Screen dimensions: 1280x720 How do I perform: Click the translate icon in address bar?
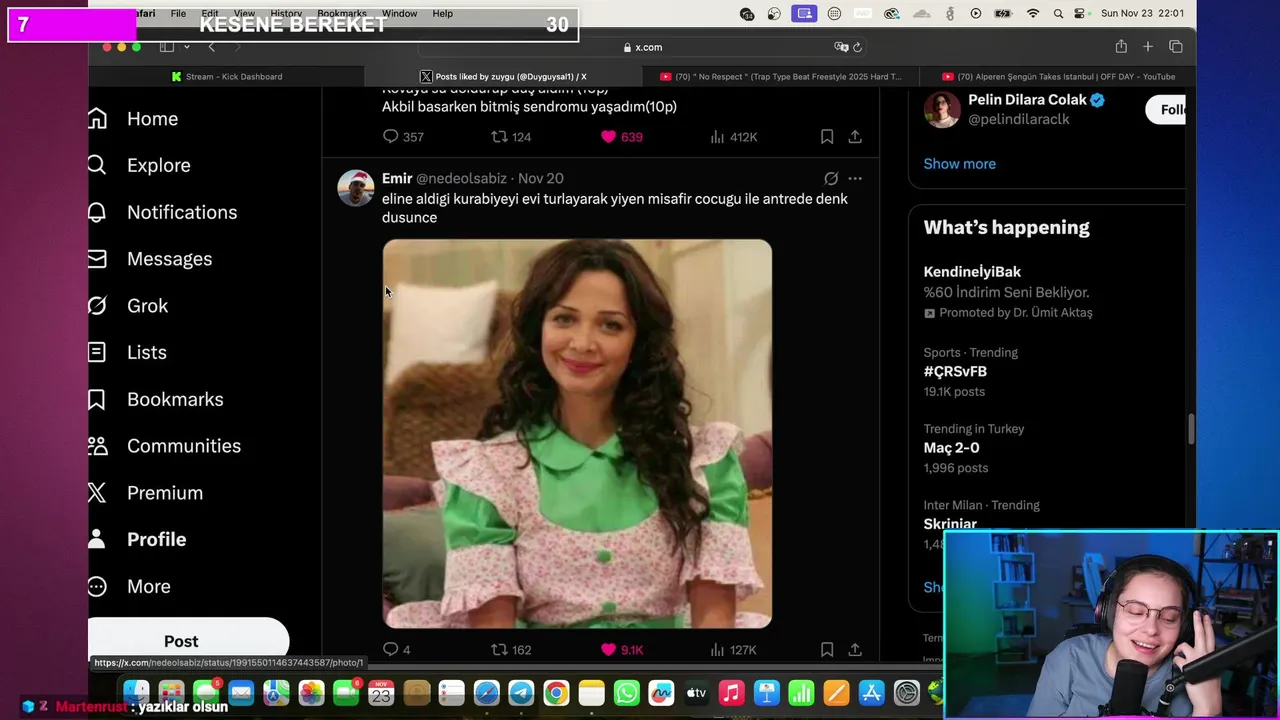click(841, 47)
